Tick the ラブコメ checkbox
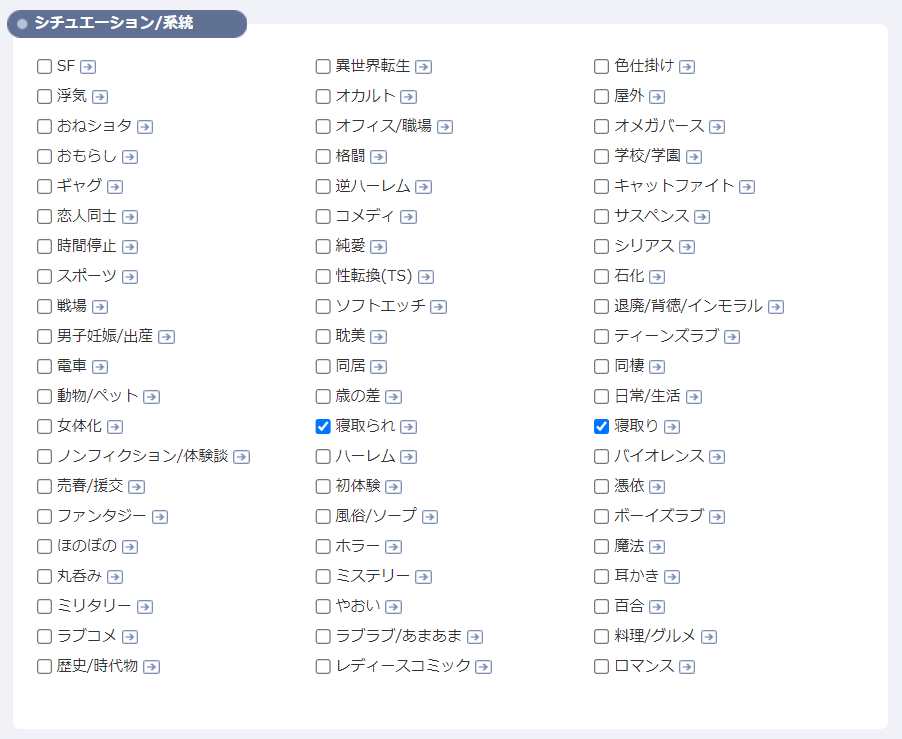The image size is (902, 739). (44, 636)
